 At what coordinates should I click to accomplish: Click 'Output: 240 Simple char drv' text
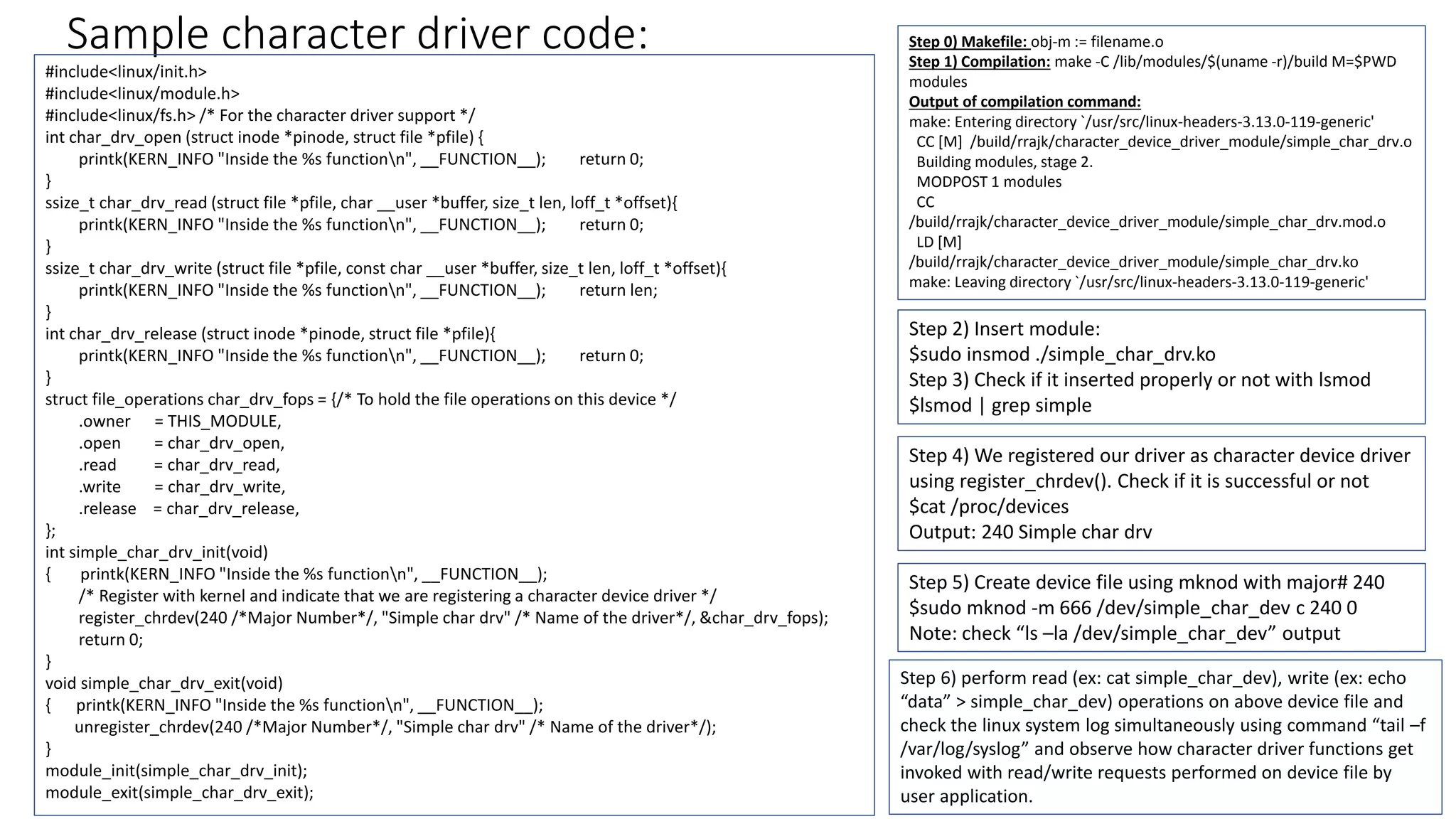[x=1029, y=532]
